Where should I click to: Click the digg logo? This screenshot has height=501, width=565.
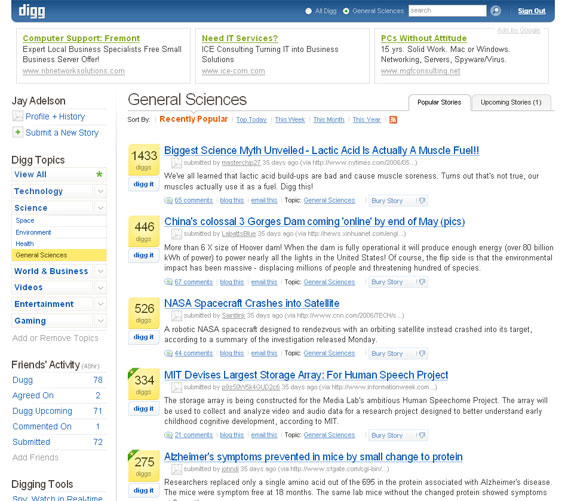[x=32, y=11]
